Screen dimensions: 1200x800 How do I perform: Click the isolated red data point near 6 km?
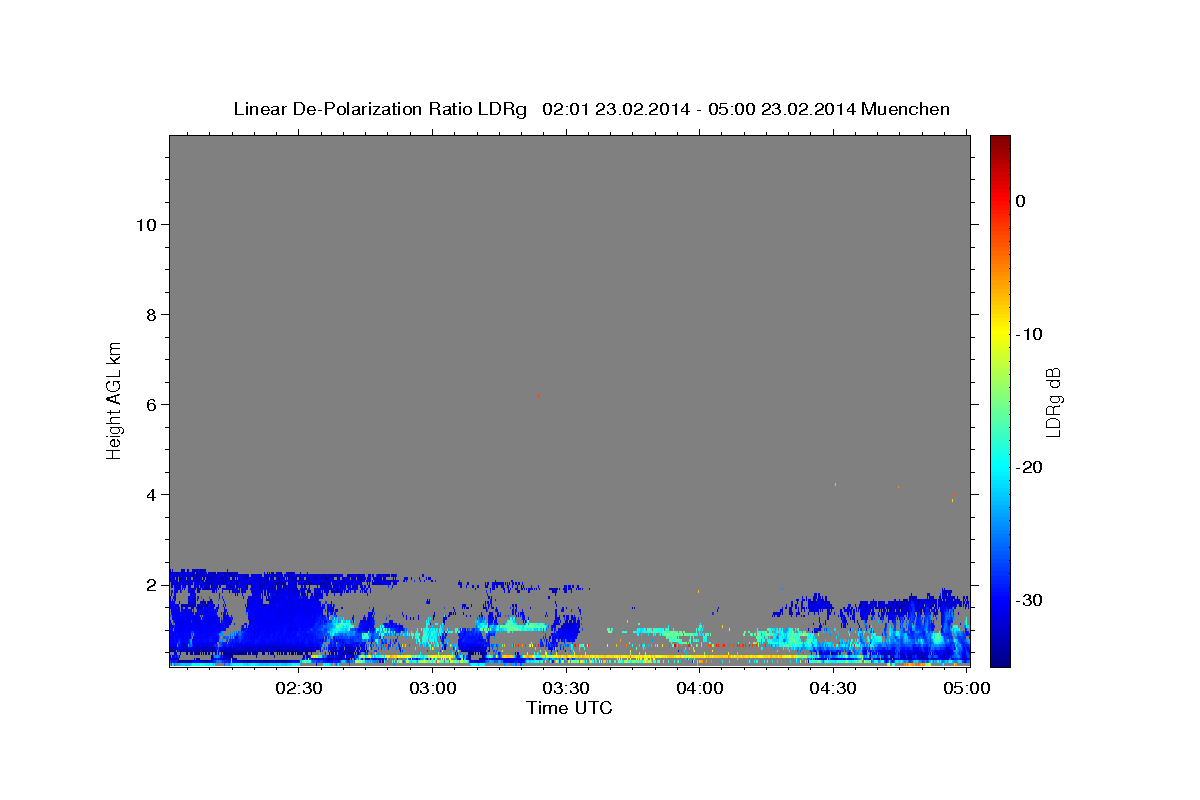point(538,396)
